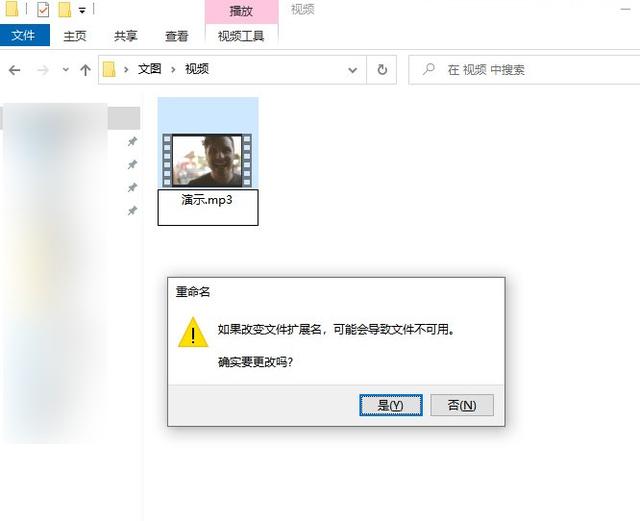Viewport: 640px width, 521px height.
Task: Click the 演示.mp3 filename edit box
Action: tap(208, 207)
